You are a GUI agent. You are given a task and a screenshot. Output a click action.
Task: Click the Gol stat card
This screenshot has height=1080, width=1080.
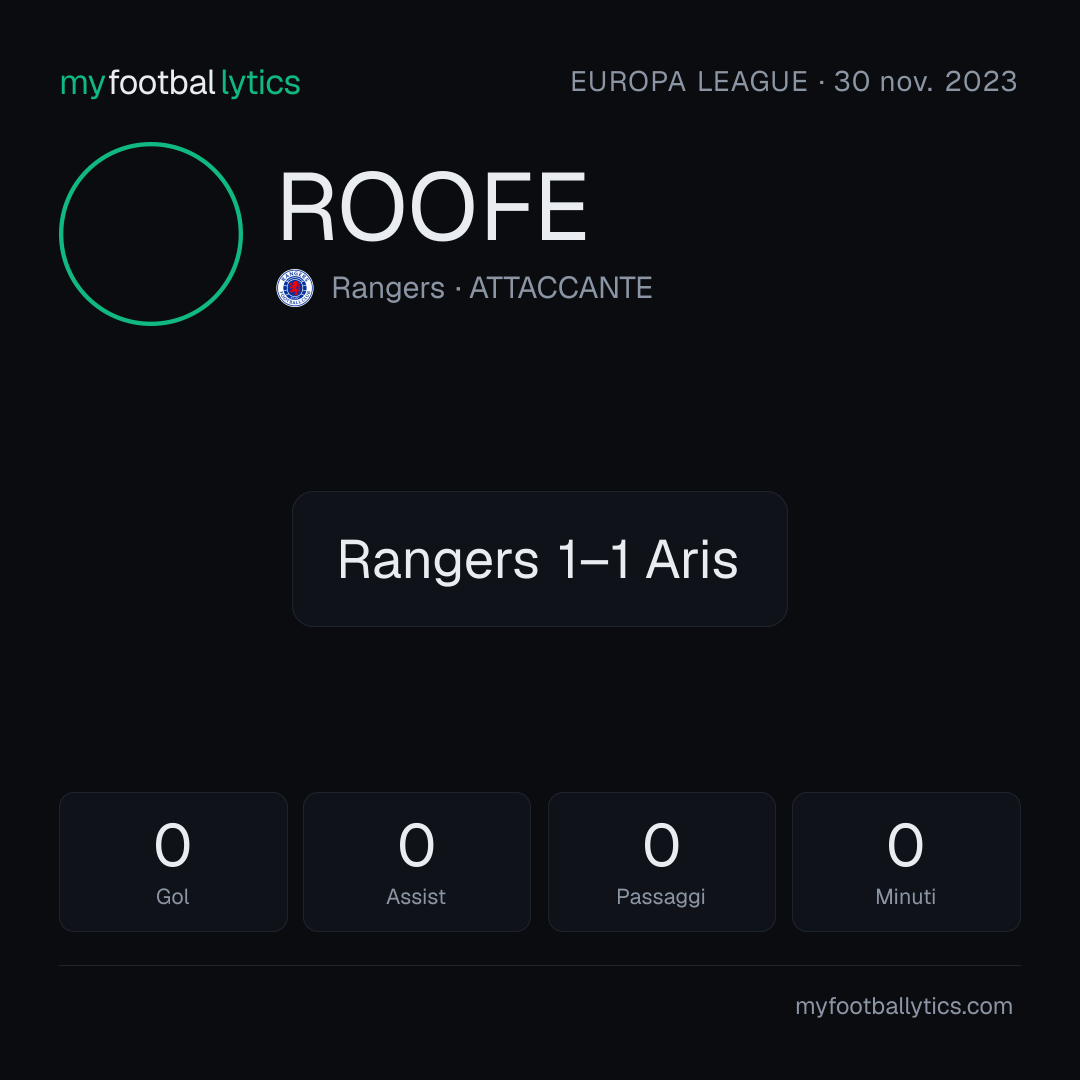(x=173, y=862)
